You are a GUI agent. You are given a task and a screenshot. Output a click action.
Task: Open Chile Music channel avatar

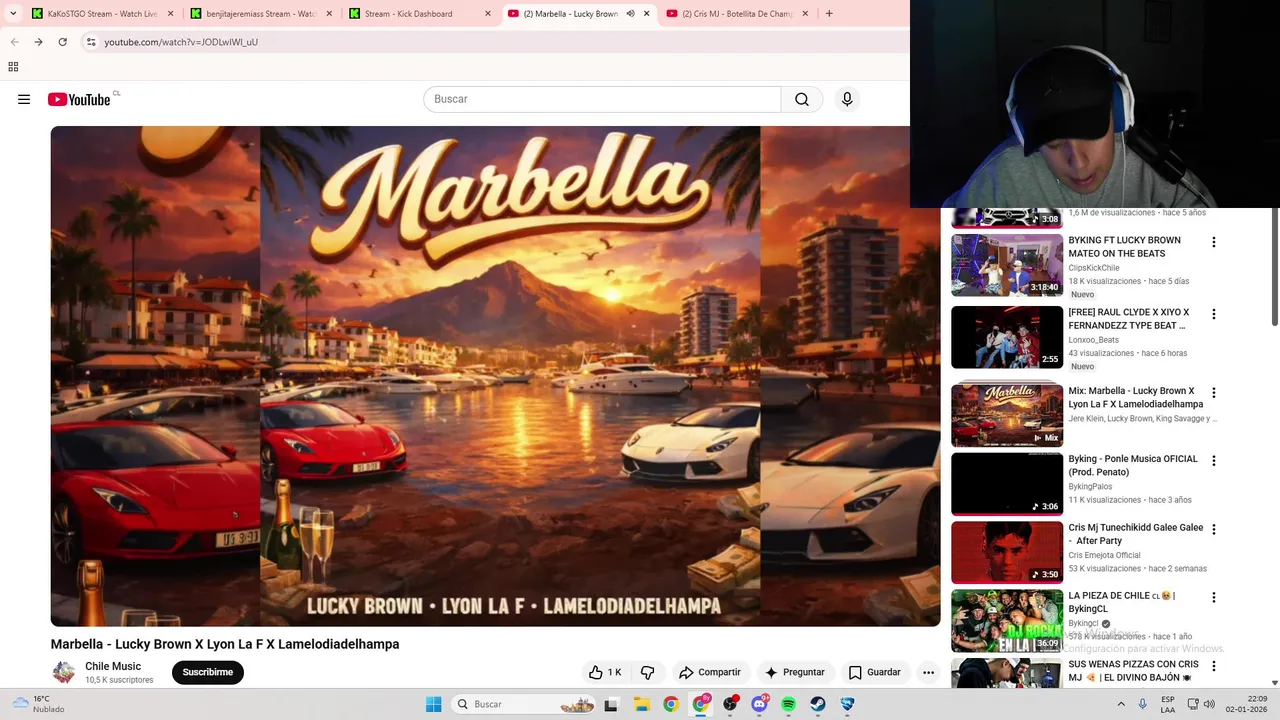pos(64,672)
